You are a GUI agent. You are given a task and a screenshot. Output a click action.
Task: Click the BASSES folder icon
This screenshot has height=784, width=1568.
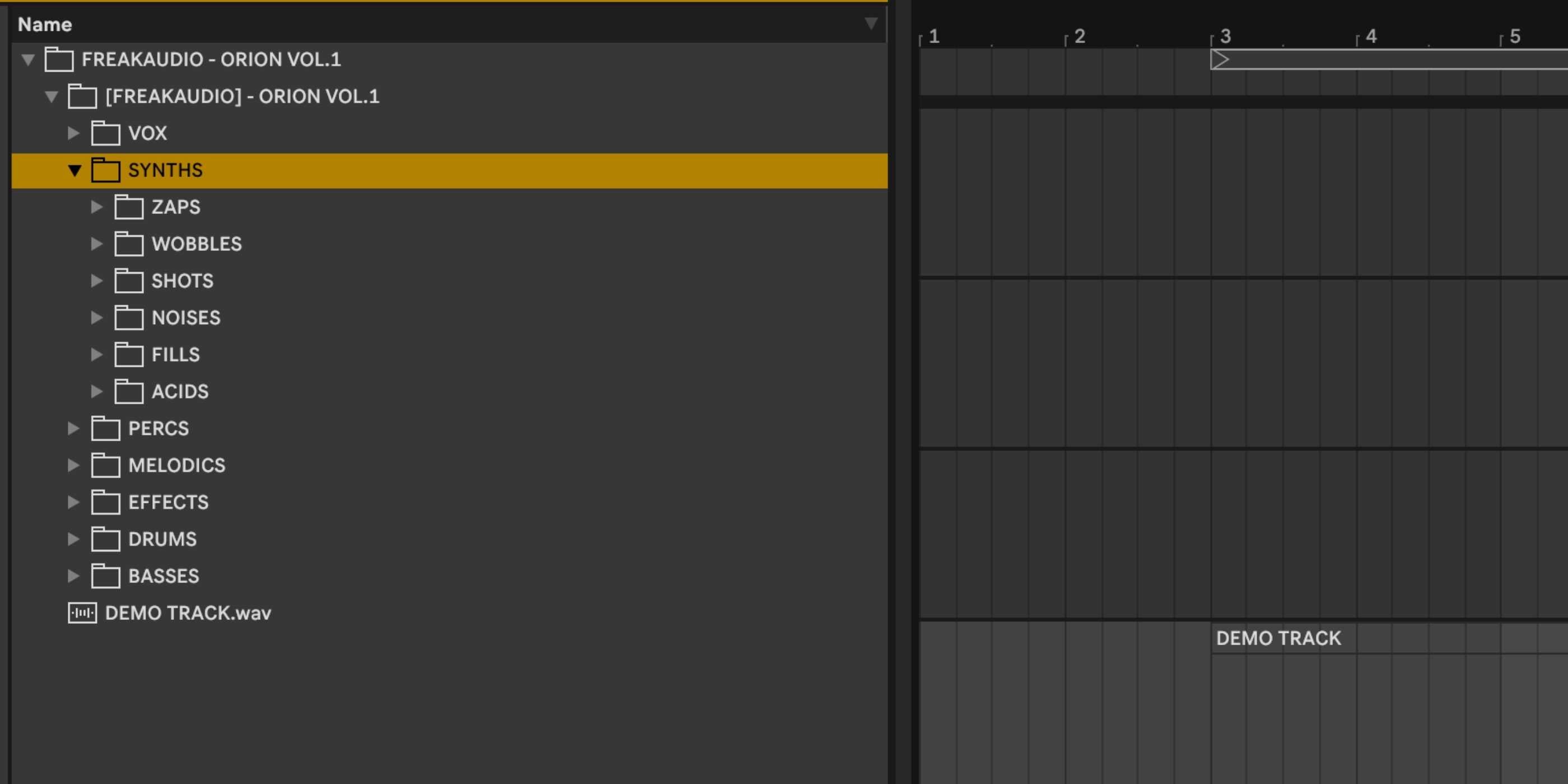105,576
